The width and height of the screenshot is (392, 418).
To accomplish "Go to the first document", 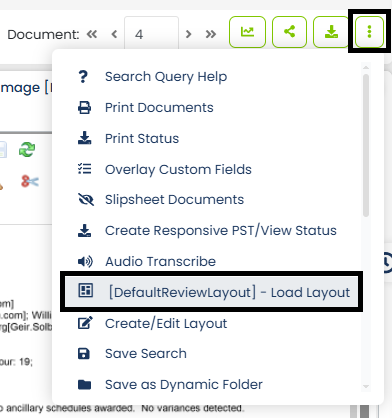I will click(92, 34).
